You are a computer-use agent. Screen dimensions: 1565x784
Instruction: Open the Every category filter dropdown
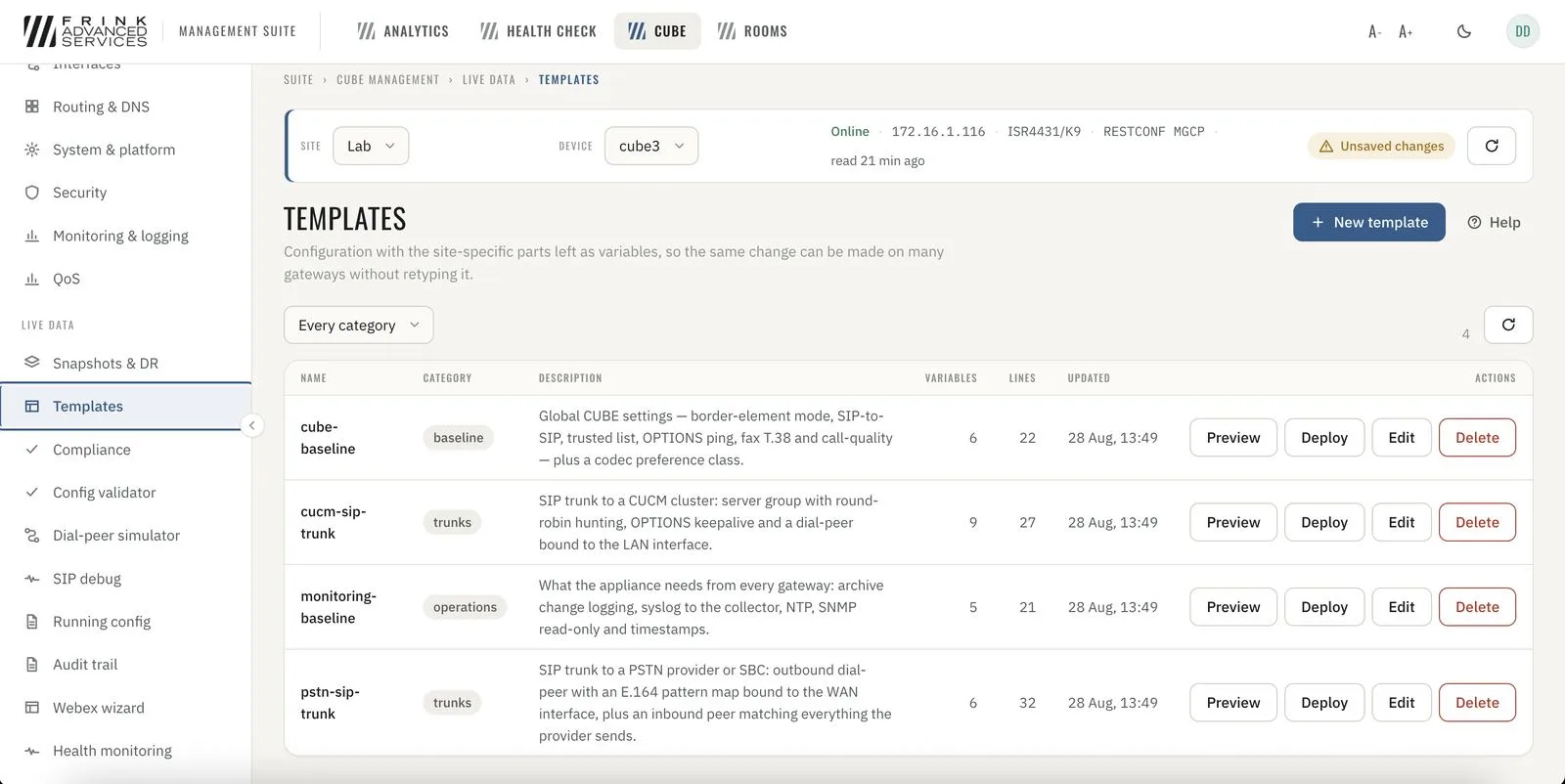(x=358, y=325)
